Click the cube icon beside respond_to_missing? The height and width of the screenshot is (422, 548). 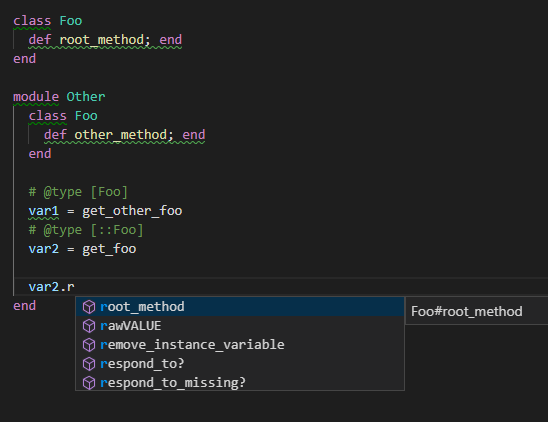[x=89, y=383]
